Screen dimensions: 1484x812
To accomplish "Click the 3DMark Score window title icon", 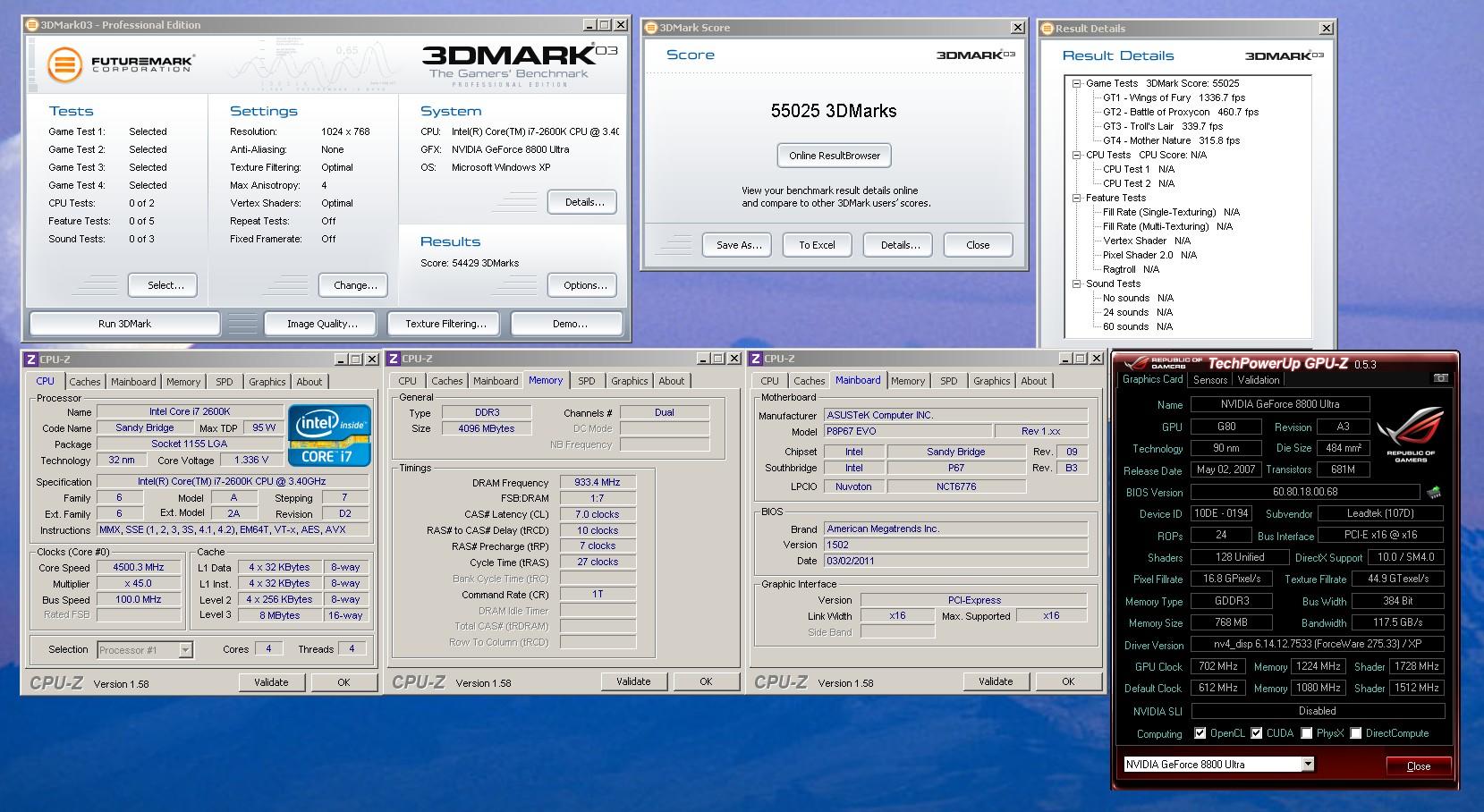I will [x=651, y=28].
